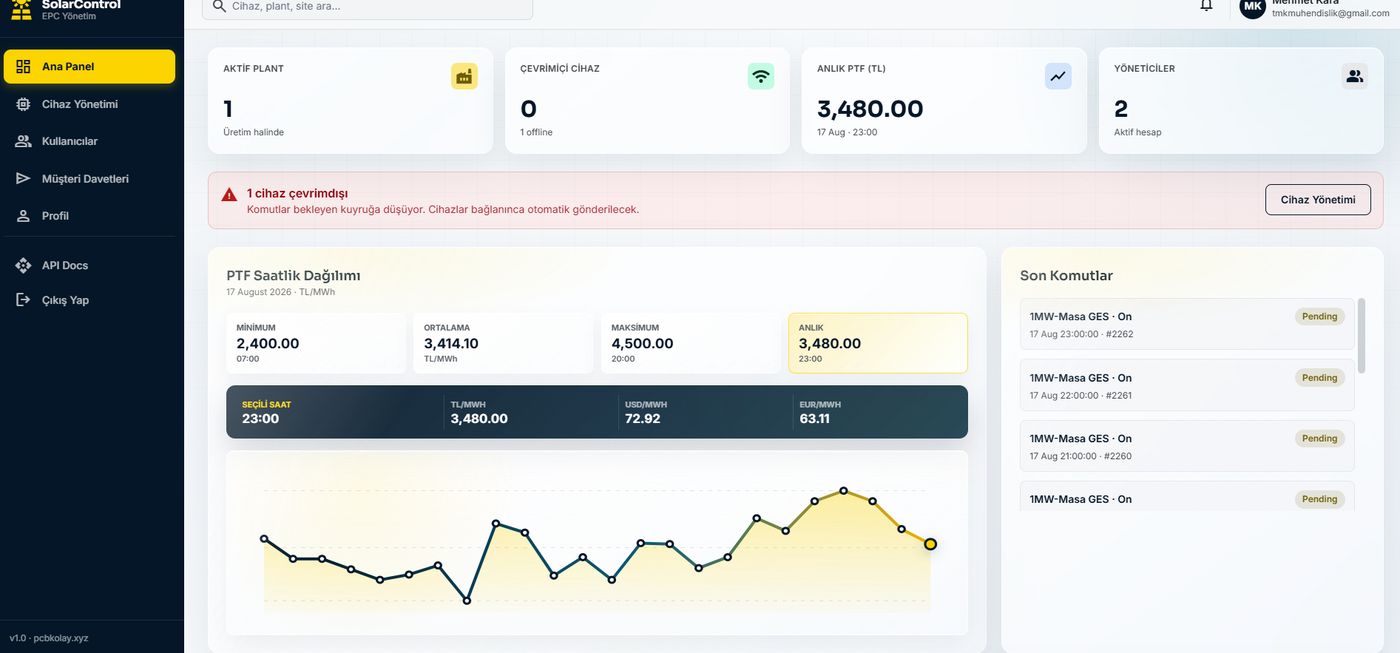Click Pending badge on command #2262

tap(1320, 316)
